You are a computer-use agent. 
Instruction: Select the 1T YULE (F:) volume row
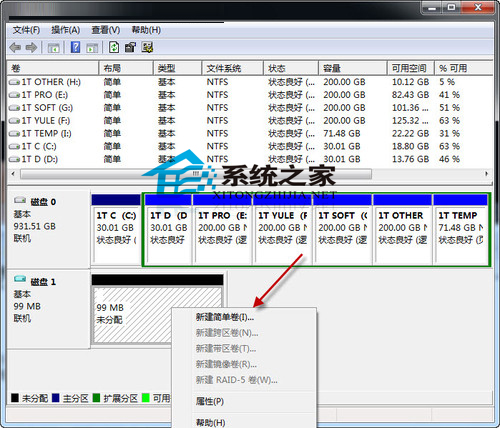click(250, 121)
